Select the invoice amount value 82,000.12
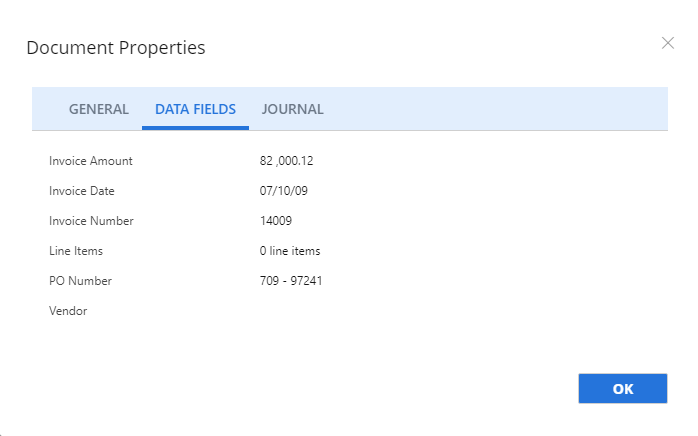The height and width of the screenshot is (436, 698). click(286, 161)
